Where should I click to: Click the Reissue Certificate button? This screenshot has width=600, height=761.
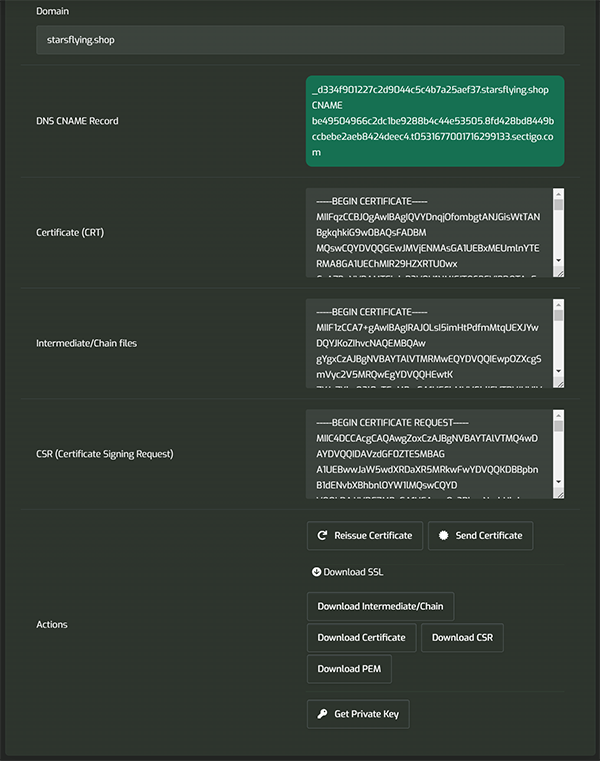pyautogui.click(x=365, y=536)
